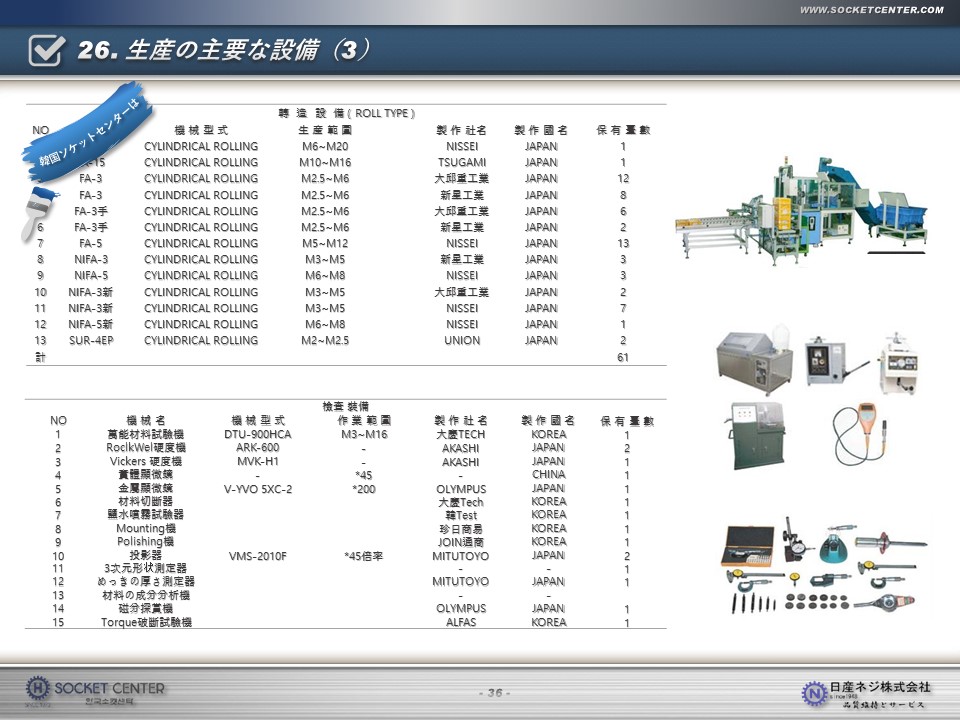
Task: Click the page number 36 in footer
Action: click(x=495, y=693)
